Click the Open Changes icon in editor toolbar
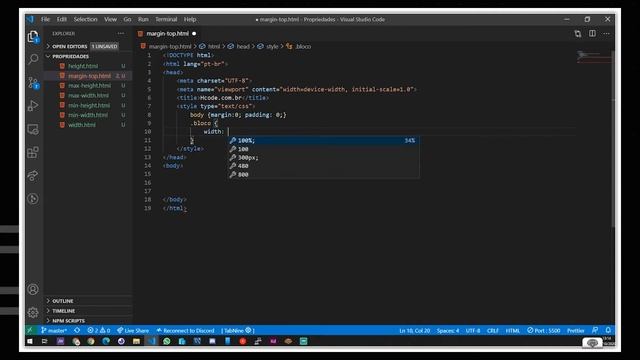The width and height of the screenshot is (640, 360). point(578,33)
